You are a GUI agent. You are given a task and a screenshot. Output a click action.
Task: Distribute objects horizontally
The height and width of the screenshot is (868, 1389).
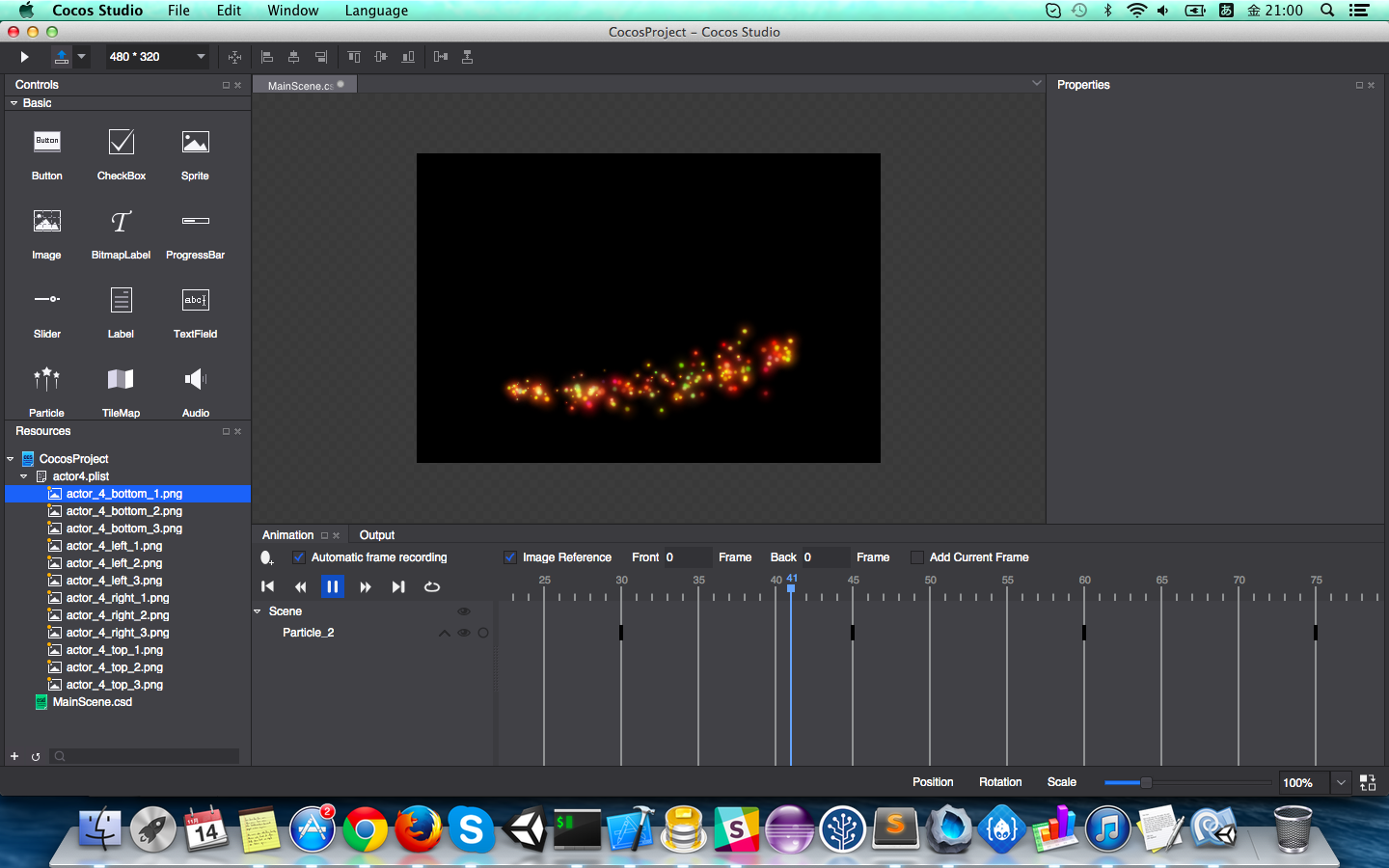441,57
